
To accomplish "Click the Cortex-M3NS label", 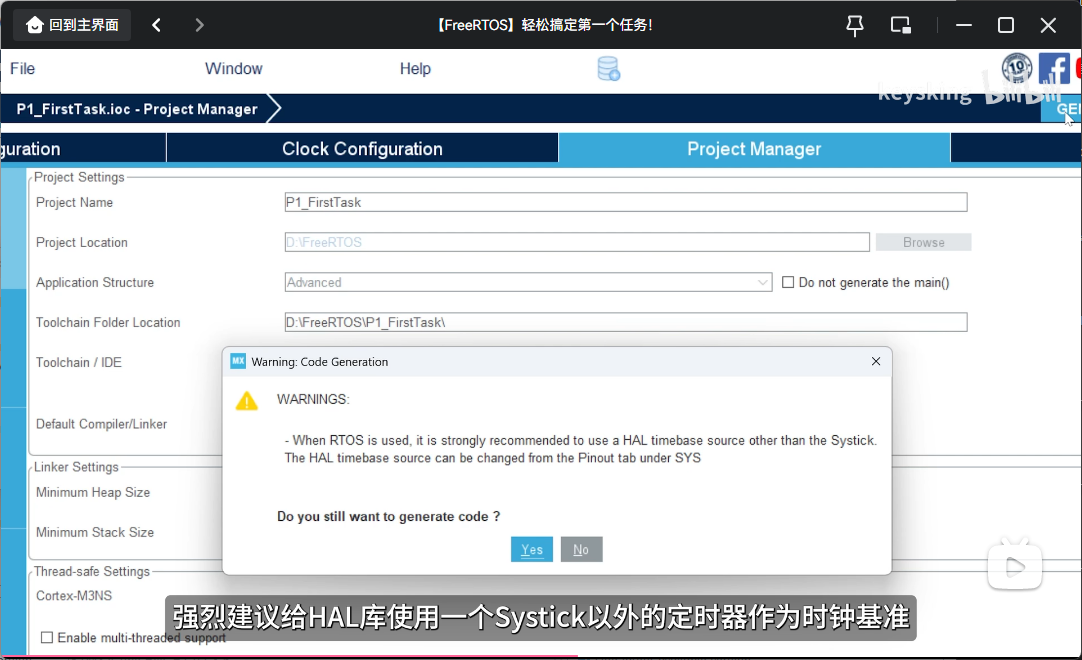I will click(74, 596).
